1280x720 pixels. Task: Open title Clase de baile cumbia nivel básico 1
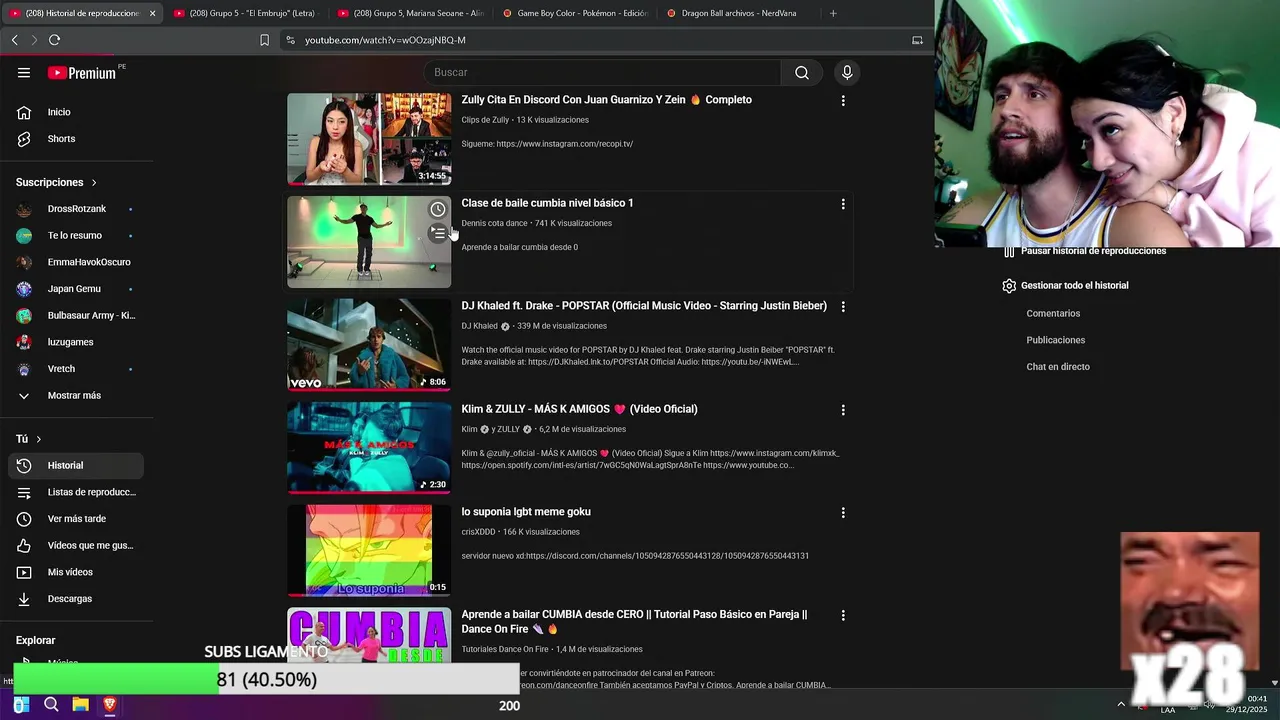[547, 203]
